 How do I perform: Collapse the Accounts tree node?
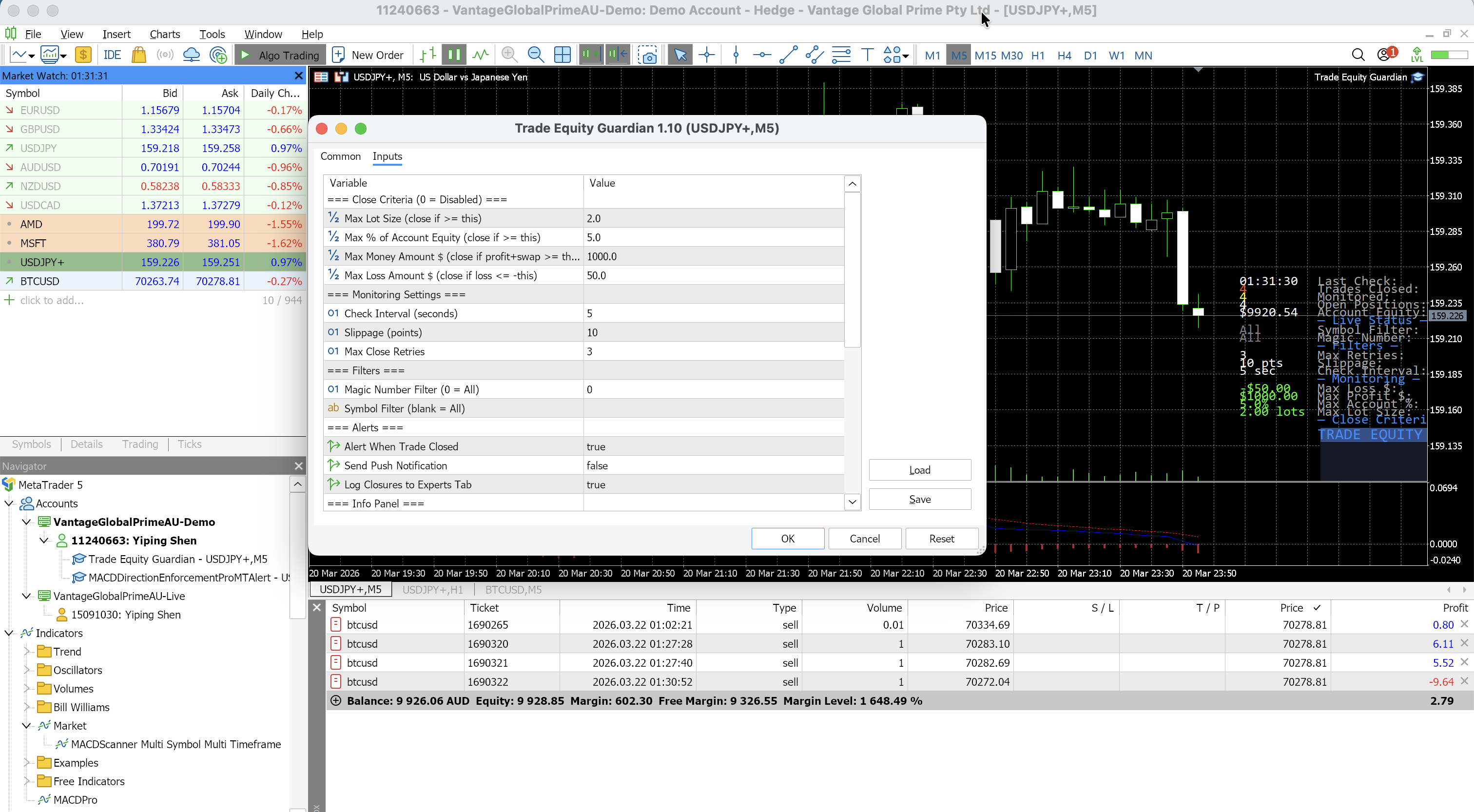coord(9,503)
